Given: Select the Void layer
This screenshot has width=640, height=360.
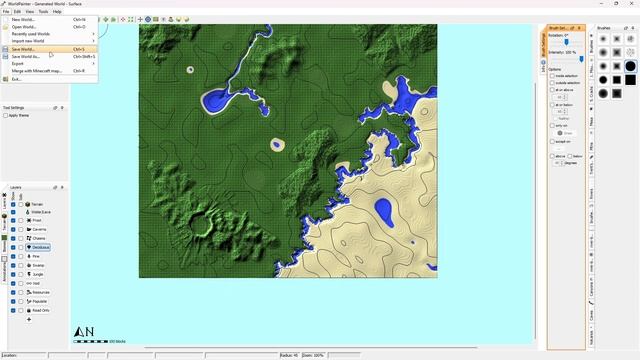Looking at the screenshot, I should (x=33, y=283).
